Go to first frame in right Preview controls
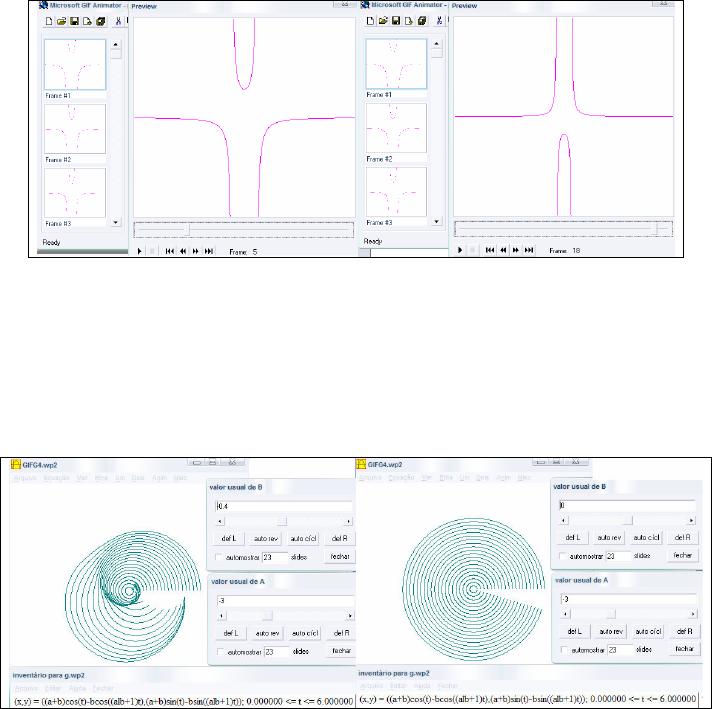712x709 pixels. tap(491, 250)
